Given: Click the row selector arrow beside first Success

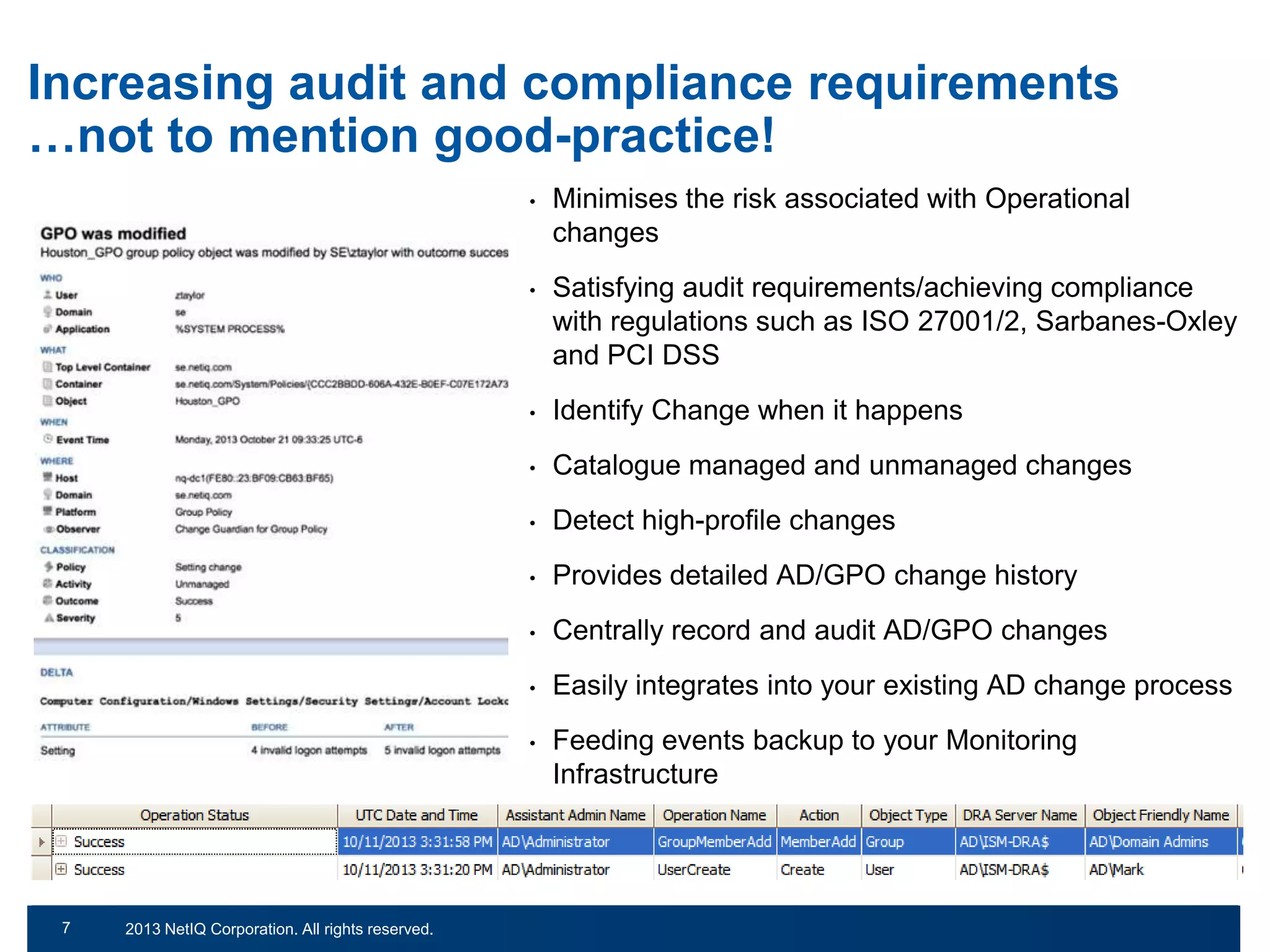Looking at the screenshot, I should click(42, 842).
